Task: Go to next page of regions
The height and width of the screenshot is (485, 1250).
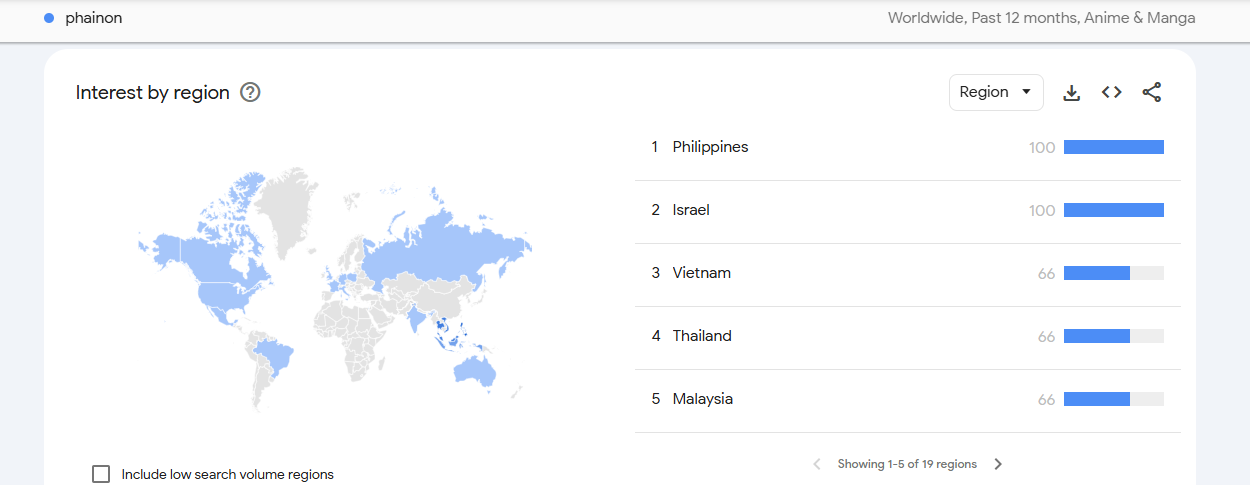Action: point(998,464)
